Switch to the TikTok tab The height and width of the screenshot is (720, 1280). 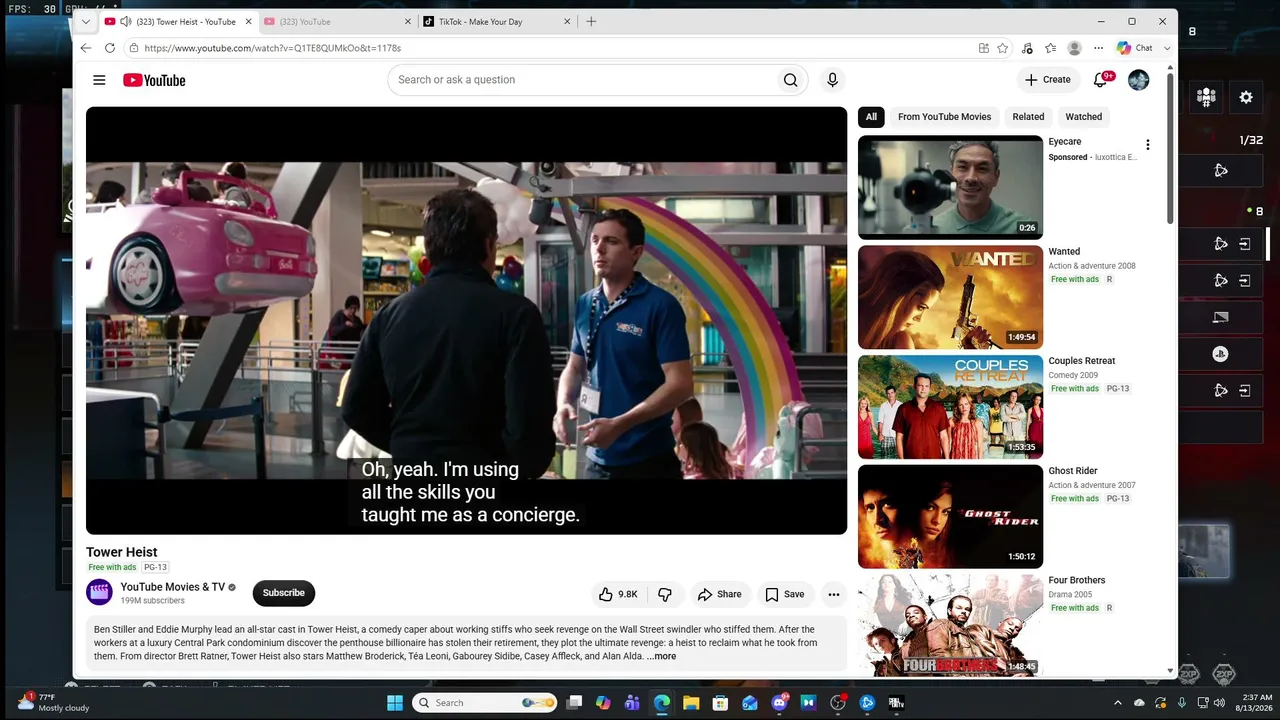(x=496, y=21)
